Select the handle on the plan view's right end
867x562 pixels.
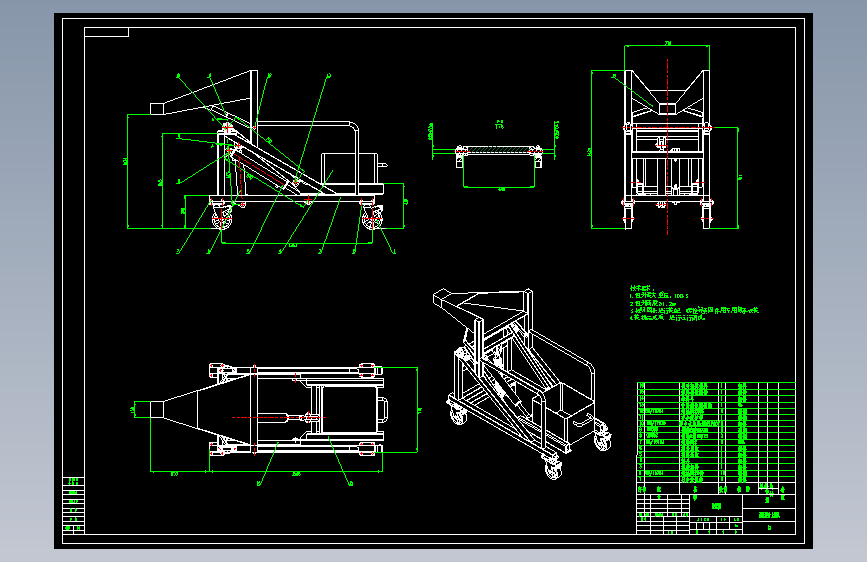point(383,409)
